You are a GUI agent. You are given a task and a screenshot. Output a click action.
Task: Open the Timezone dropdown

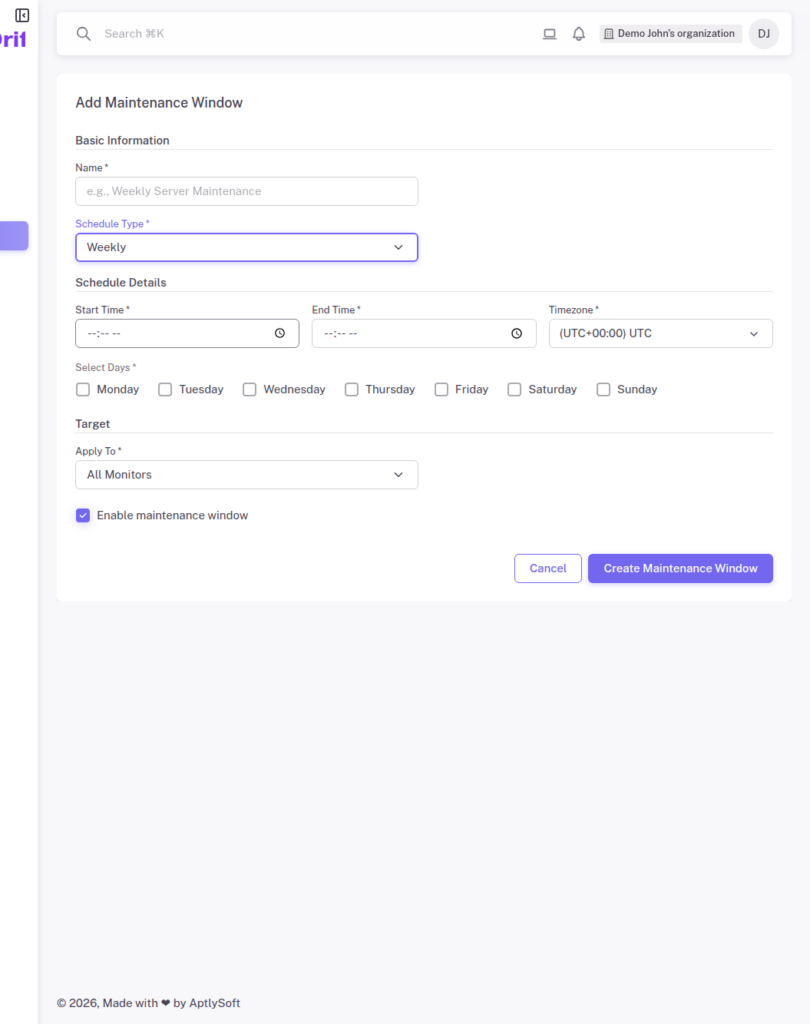660,333
